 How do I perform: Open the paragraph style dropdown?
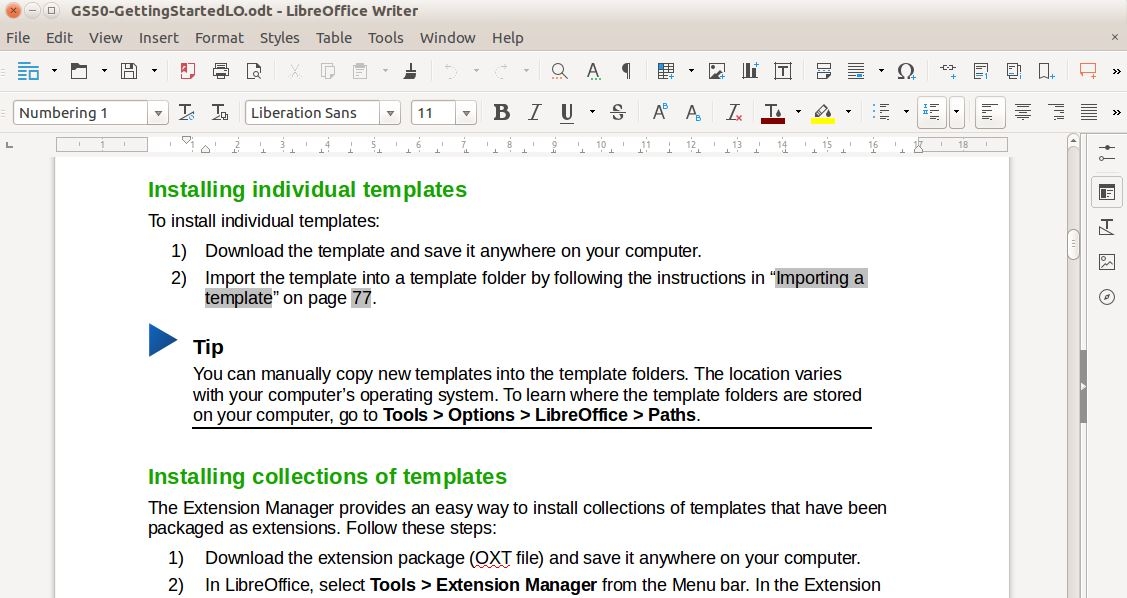(157, 112)
